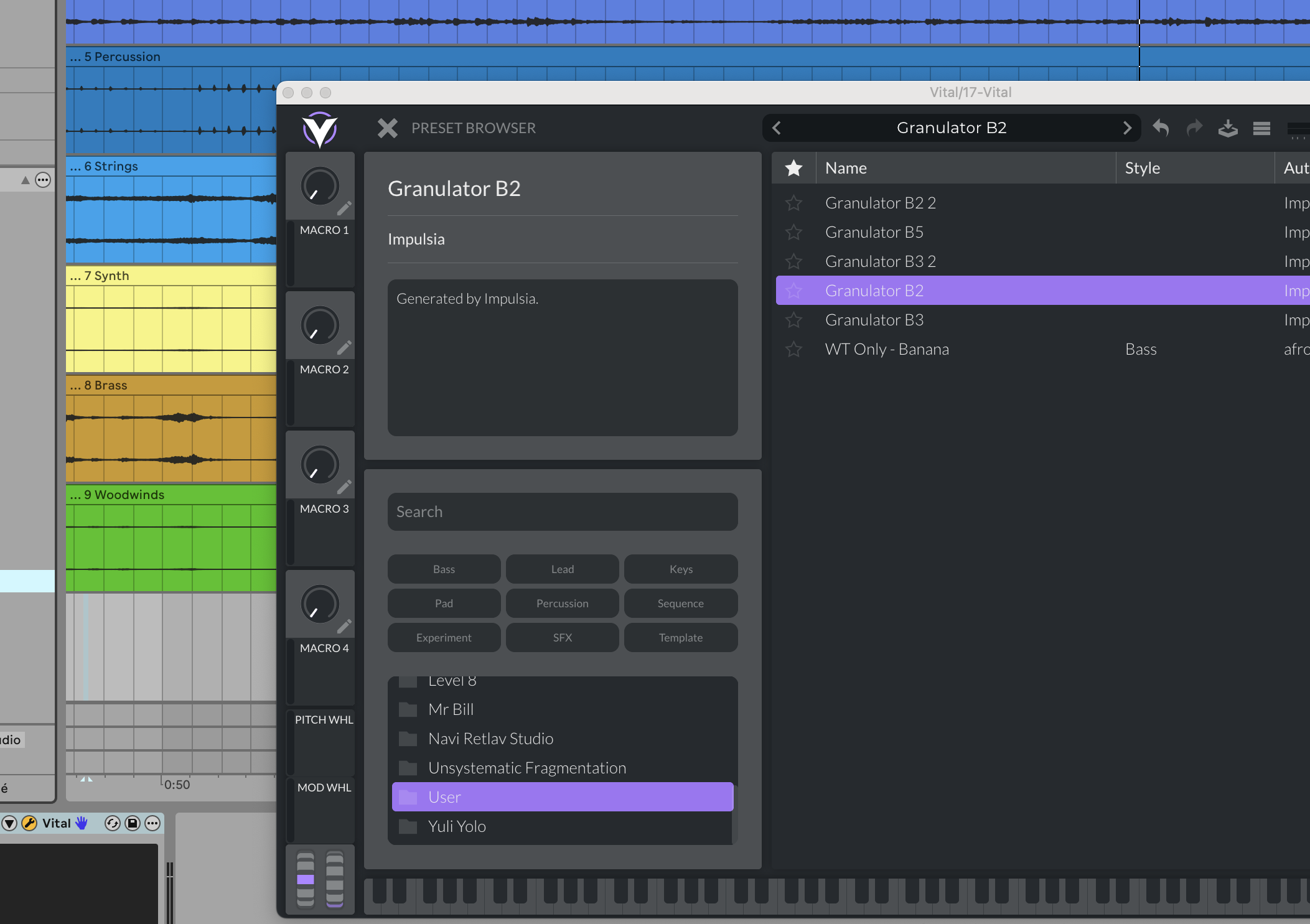Select the Yuli Yolo folder
1310x924 pixels.
[562, 826]
